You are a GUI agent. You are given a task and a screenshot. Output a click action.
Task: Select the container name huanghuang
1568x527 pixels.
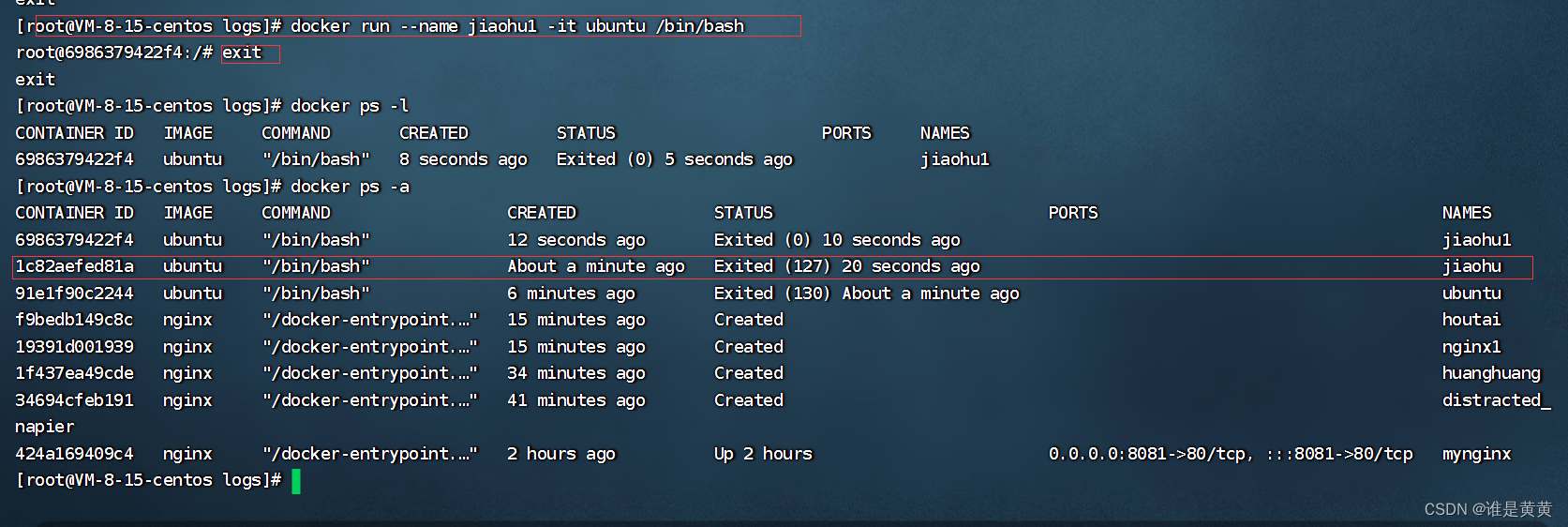click(x=1491, y=373)
